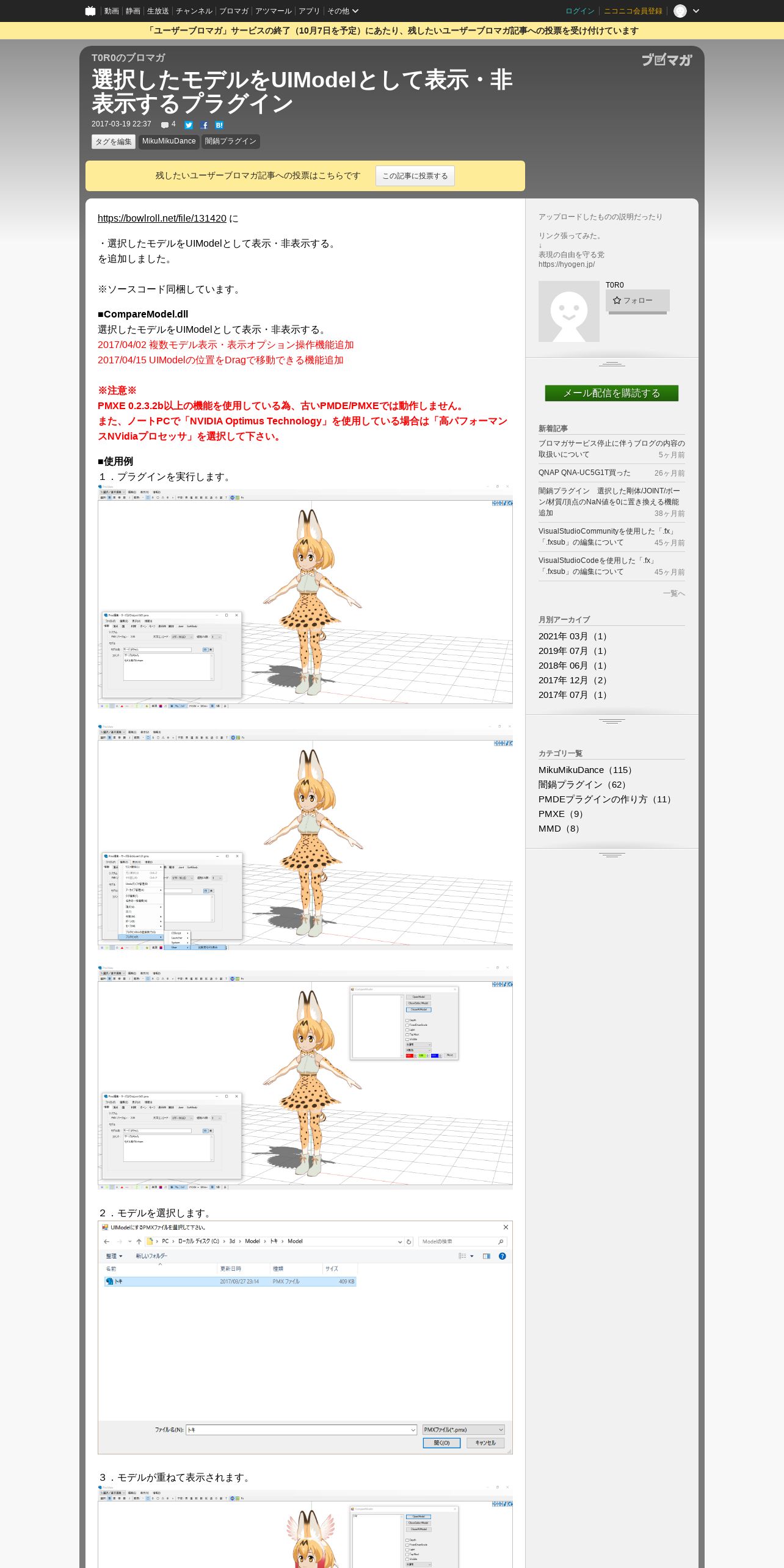
Task: Open first Serval model screenshot under step 1
Action: click(305, 596)
